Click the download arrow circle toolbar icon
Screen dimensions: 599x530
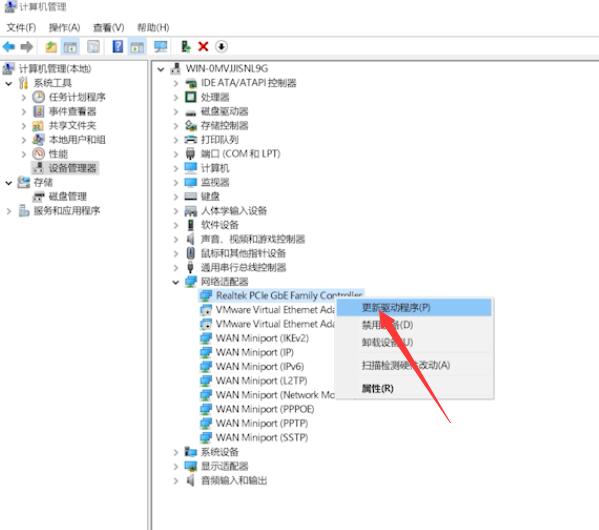(221, 47)
